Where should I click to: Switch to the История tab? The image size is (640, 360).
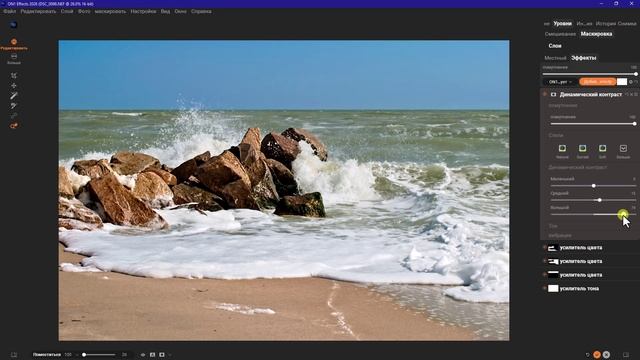606,24
